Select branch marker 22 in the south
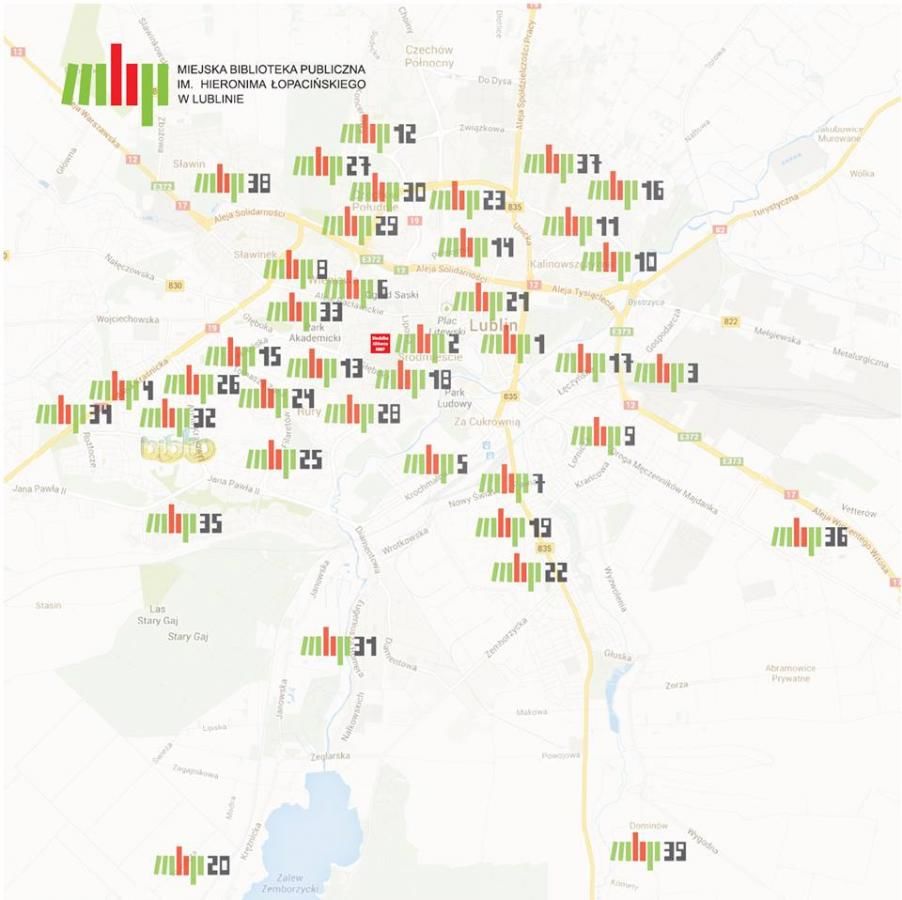The height and width of the screenshot is (900, 902). [529, 572]
